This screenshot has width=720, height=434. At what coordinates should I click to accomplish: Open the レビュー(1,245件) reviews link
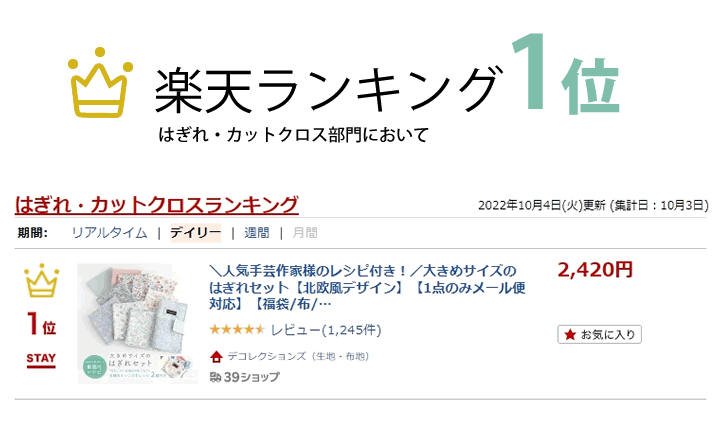click(x=325, y=330)
